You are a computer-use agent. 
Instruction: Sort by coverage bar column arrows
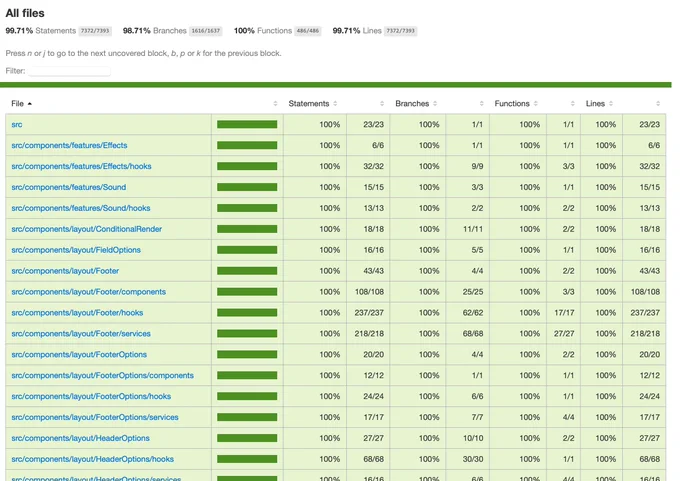point(275,104)
